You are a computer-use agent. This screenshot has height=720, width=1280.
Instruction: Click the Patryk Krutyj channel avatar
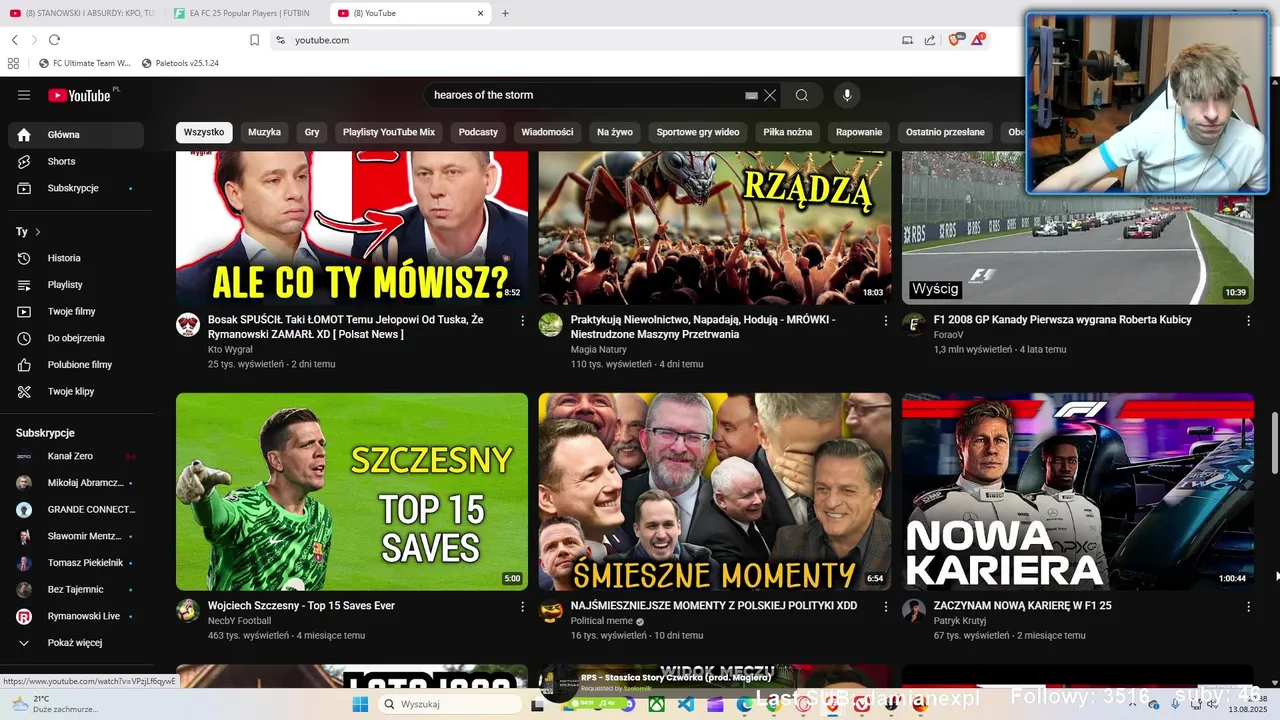coord(914,610)
